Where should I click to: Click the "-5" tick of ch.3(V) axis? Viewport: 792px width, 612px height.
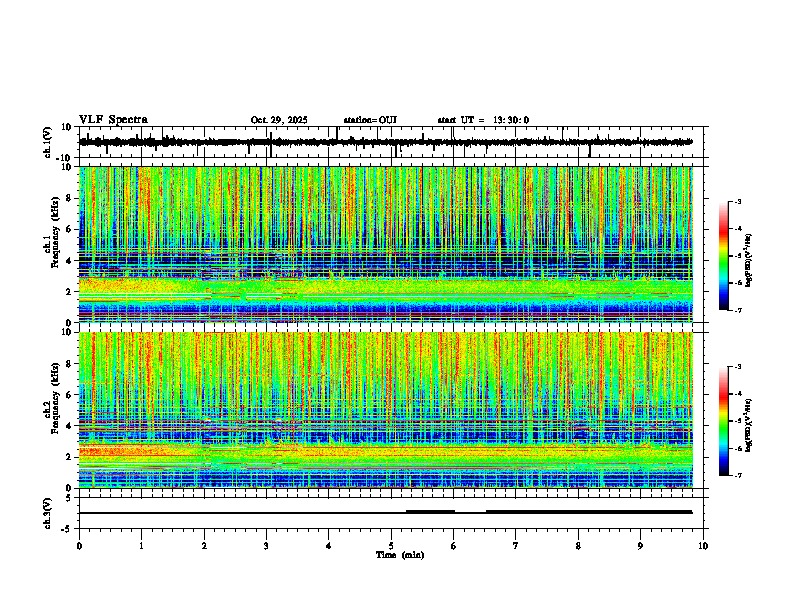68,529
